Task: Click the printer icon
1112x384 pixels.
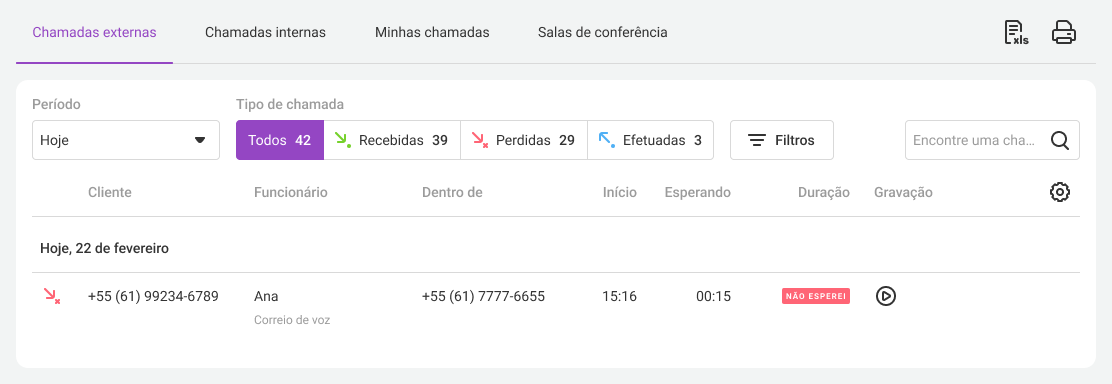Action: (x=1064, y=33)
